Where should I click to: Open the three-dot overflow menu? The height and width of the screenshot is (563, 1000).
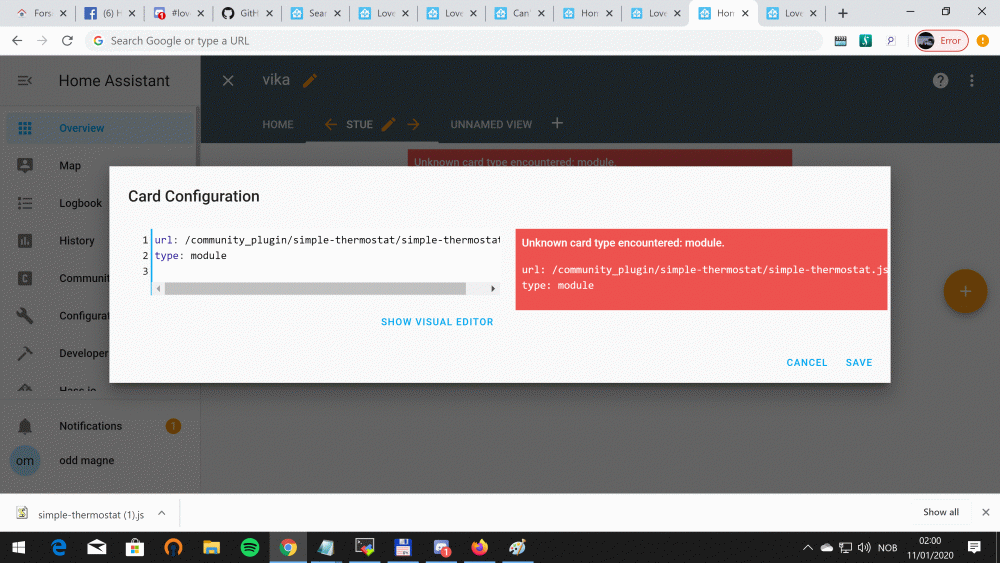point(972,81)
